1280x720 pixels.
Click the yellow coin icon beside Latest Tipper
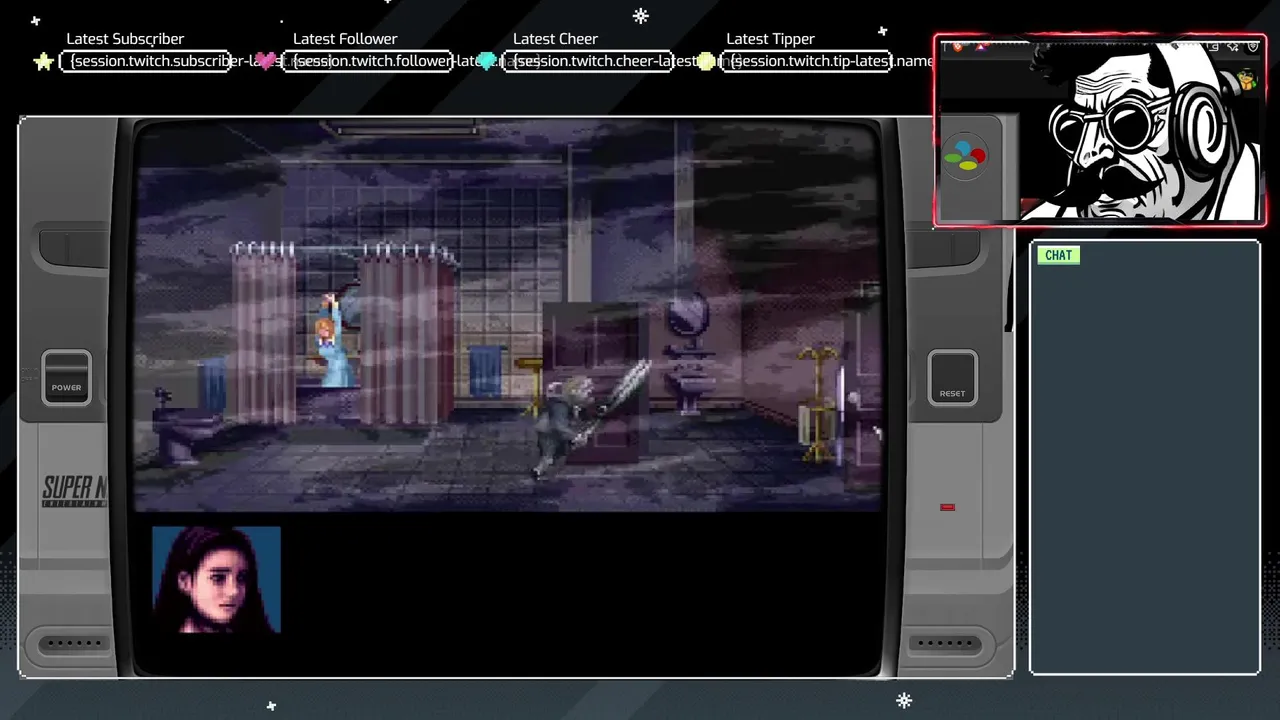point(706,61)
